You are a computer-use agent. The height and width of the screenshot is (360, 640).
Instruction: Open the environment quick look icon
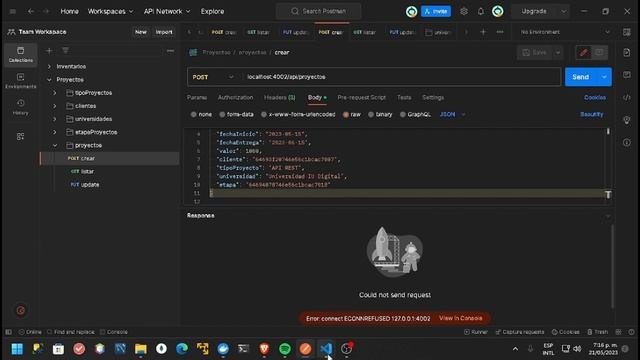627,32
